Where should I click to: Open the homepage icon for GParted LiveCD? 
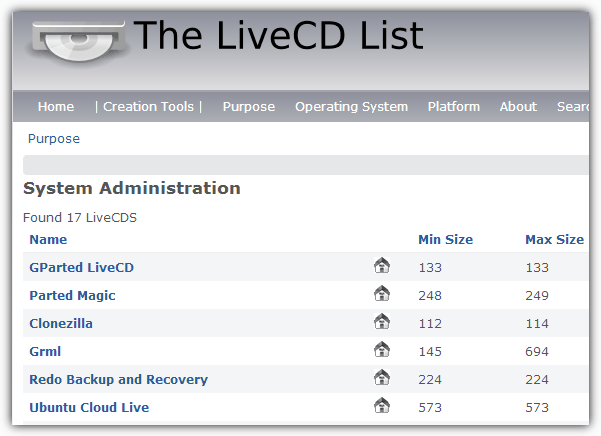point(382,265)
